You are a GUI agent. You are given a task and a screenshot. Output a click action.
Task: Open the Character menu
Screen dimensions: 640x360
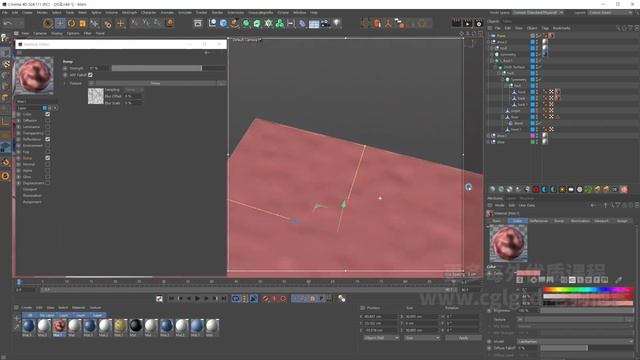coord(149,13)
